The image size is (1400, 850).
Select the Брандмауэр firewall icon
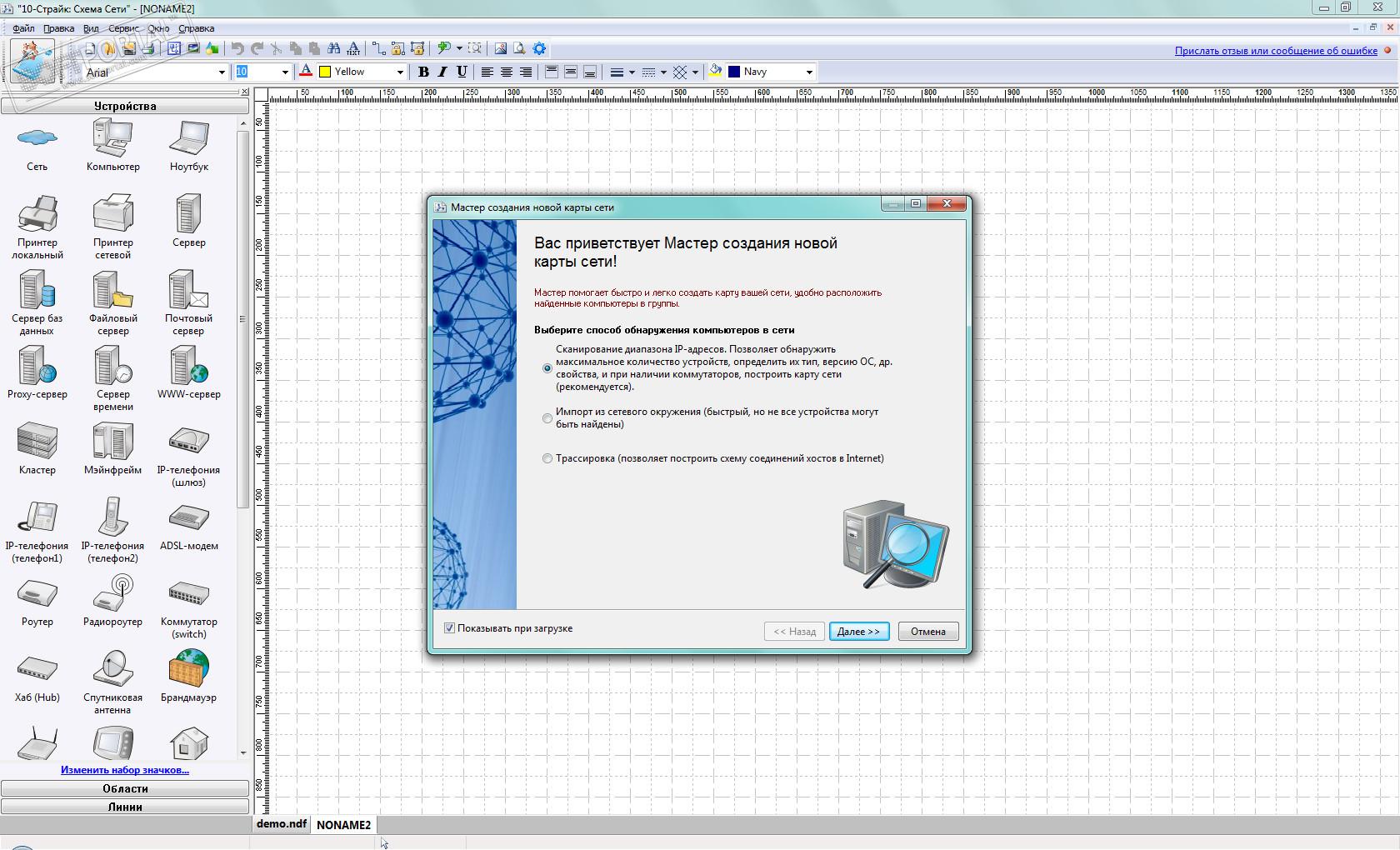[189, 668]
